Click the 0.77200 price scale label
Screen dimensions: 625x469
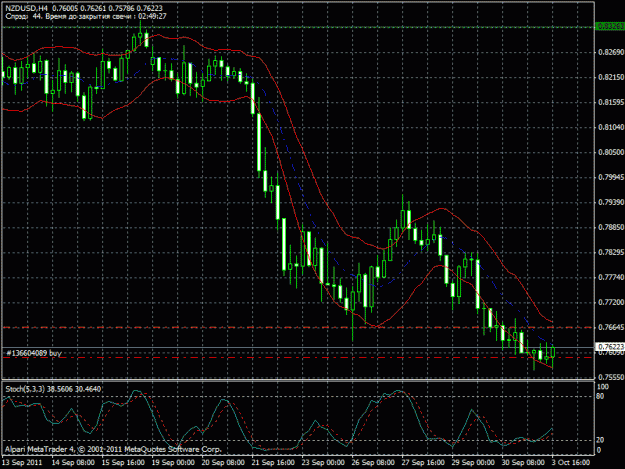click(x=611, y=302)
